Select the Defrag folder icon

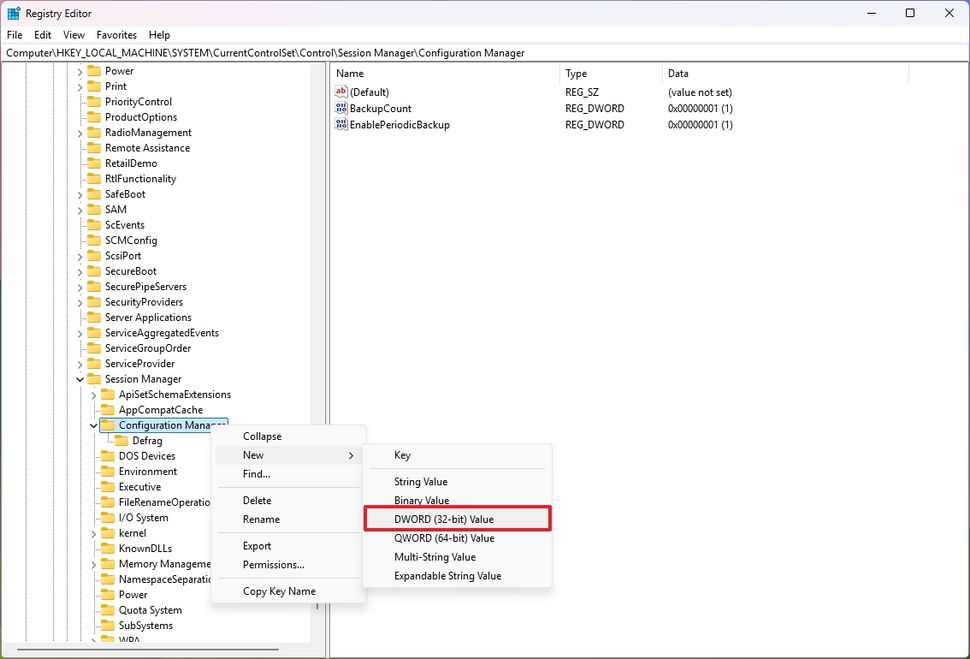click(x=123, y=440)
